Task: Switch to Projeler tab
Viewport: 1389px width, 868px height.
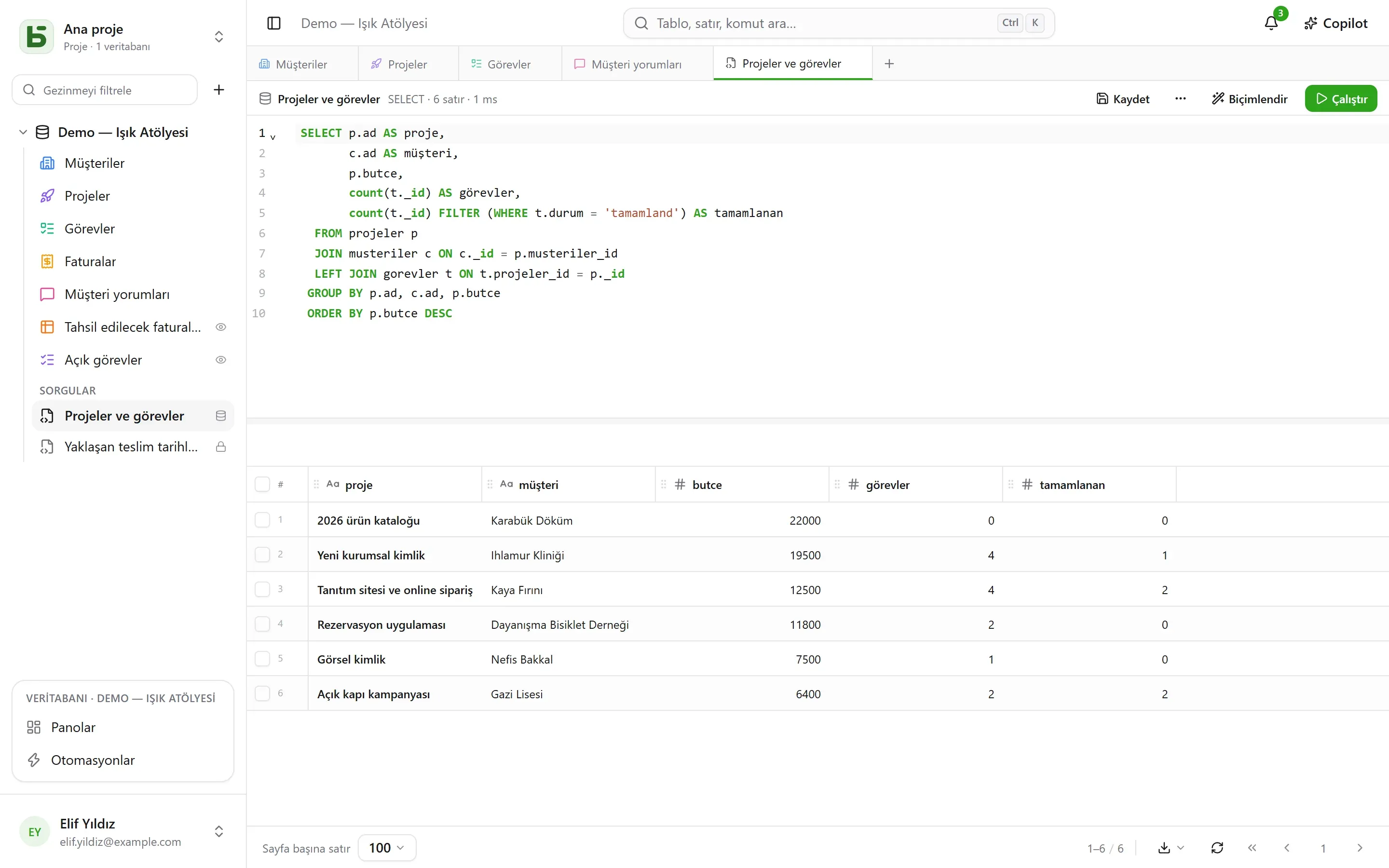Action: 408,64
